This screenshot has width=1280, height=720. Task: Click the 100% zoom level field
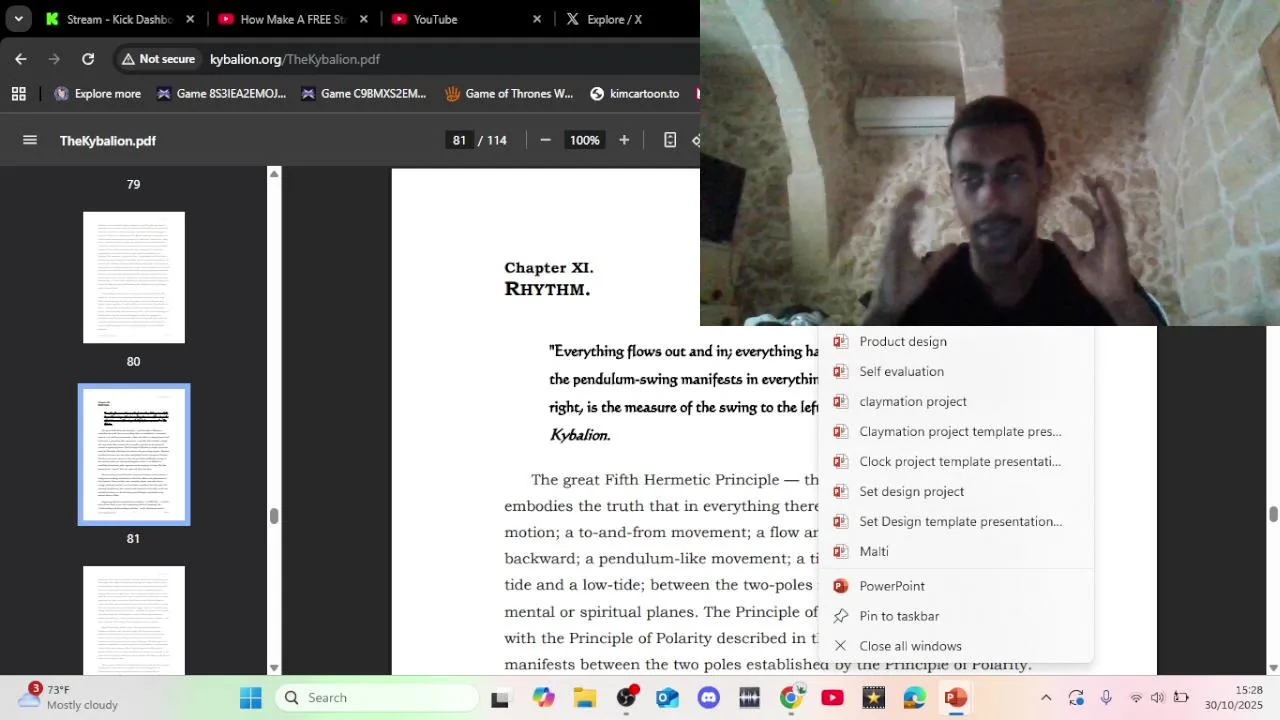584,140
